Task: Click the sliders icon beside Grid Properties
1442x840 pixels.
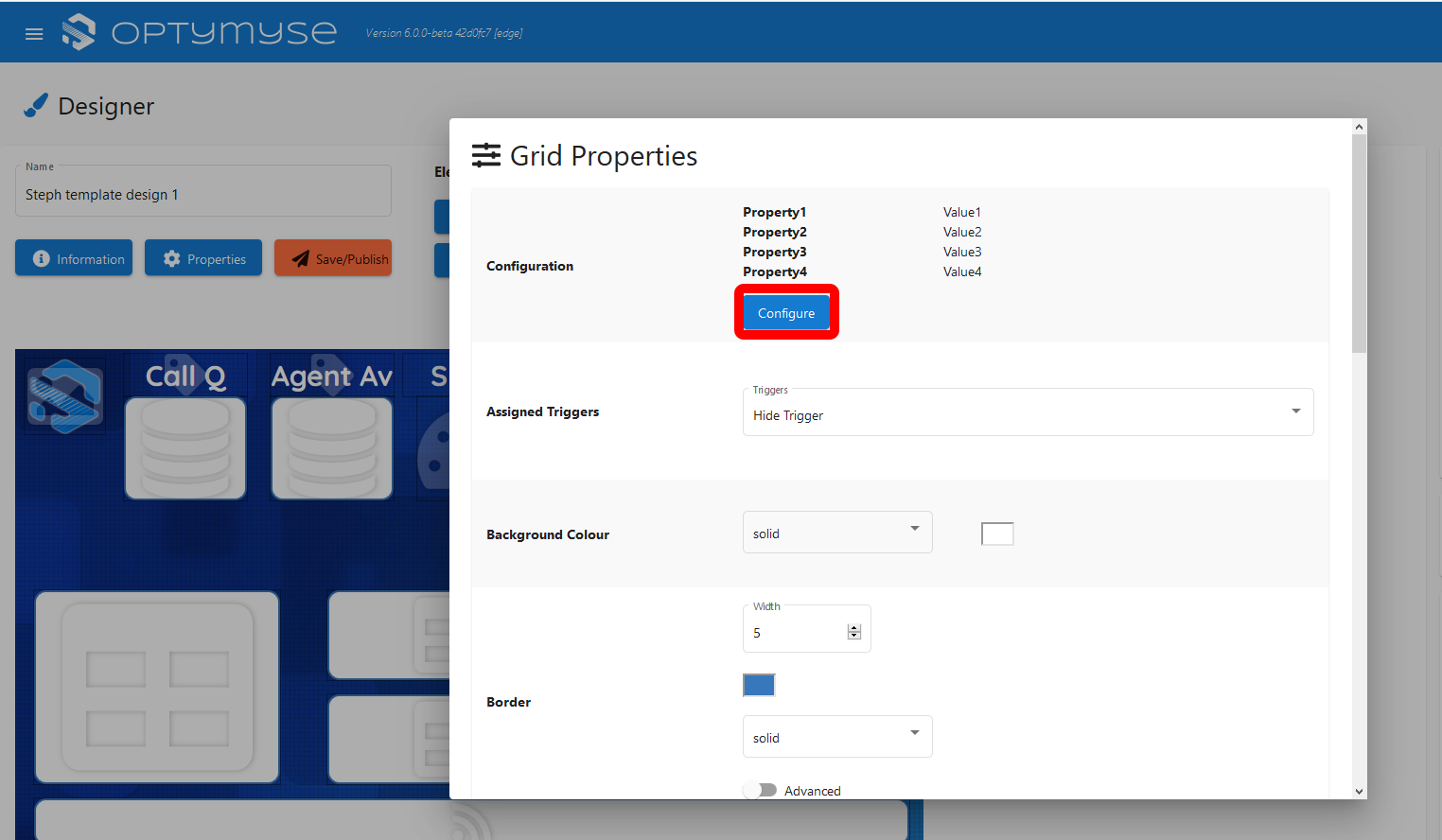Action: [x=485, y=155]
